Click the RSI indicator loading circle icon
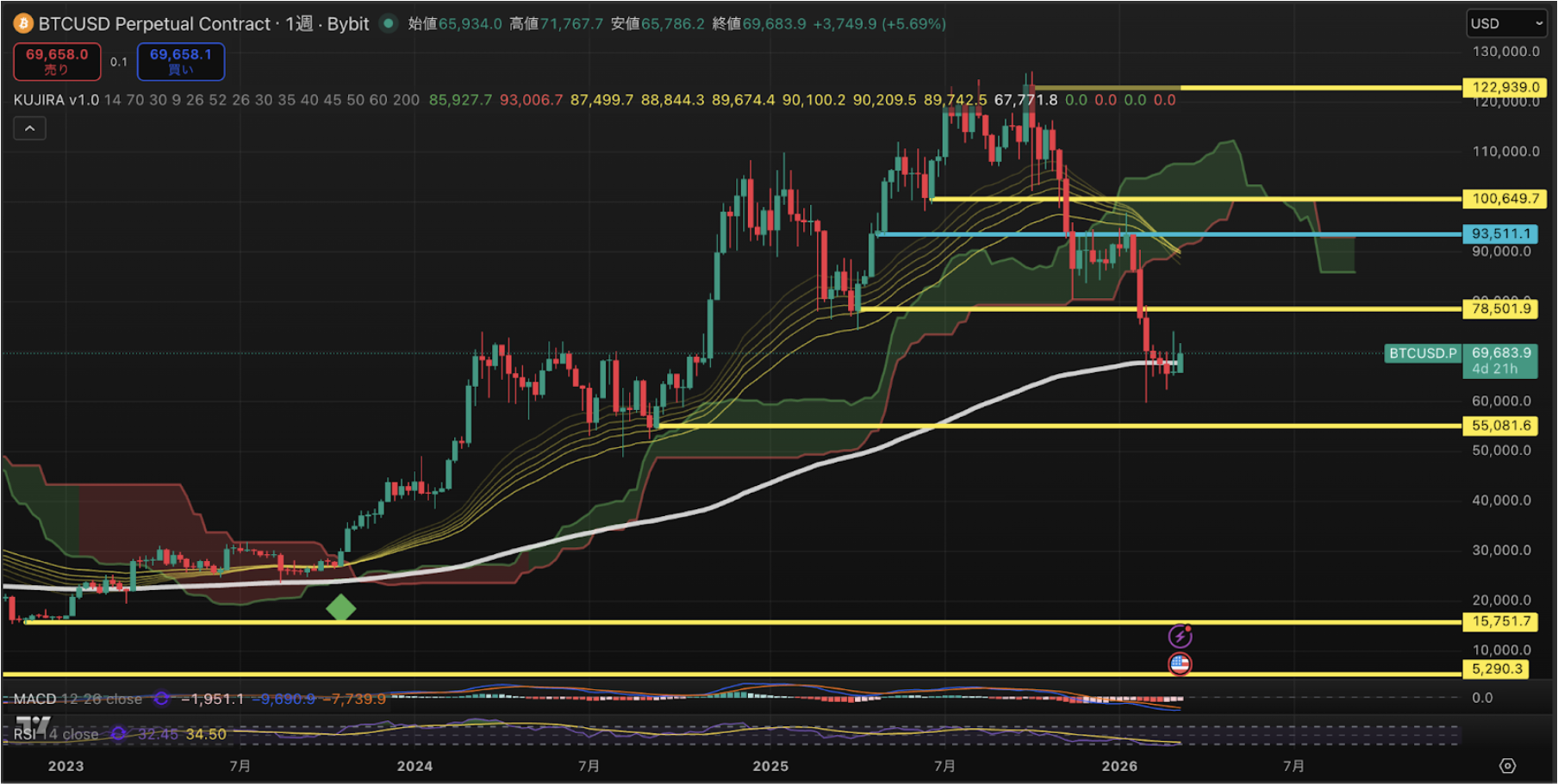The height and width of the screenshot is (784, 1558). (119, 734)
